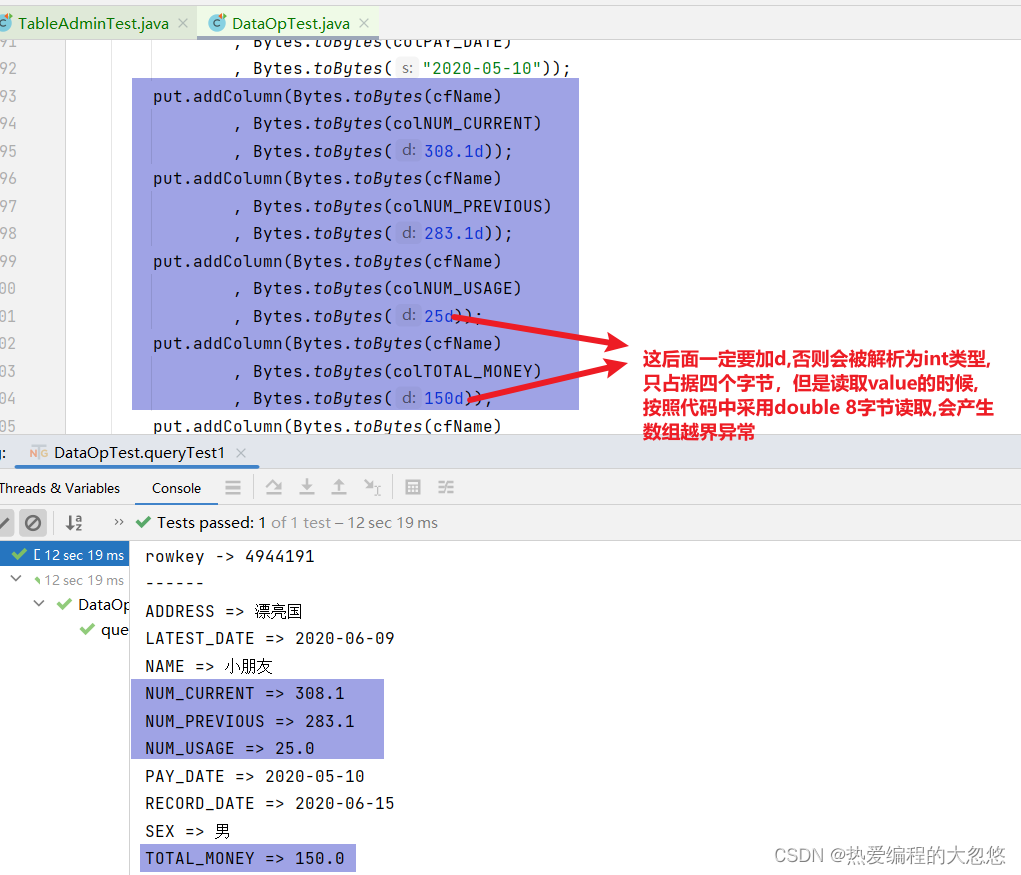Viewport: 1021px width, 875px height.
Task: Click the TestNG icon on the run tab
Action: [x=40, y=452]
